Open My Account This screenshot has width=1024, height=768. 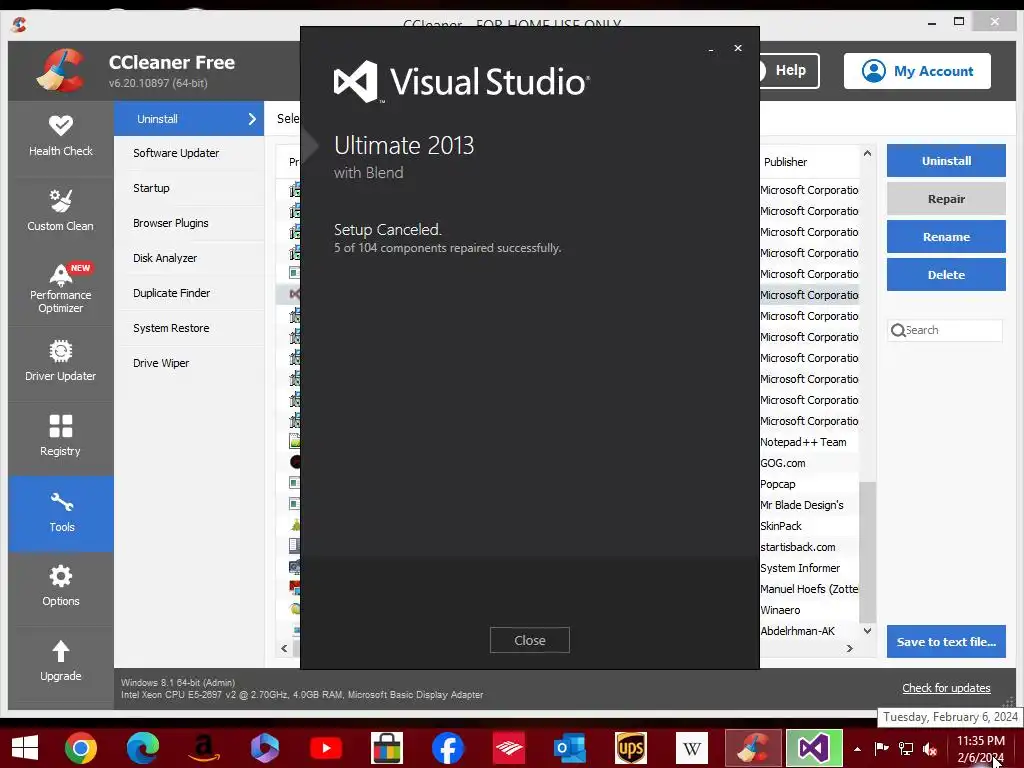tap(917, 71)
